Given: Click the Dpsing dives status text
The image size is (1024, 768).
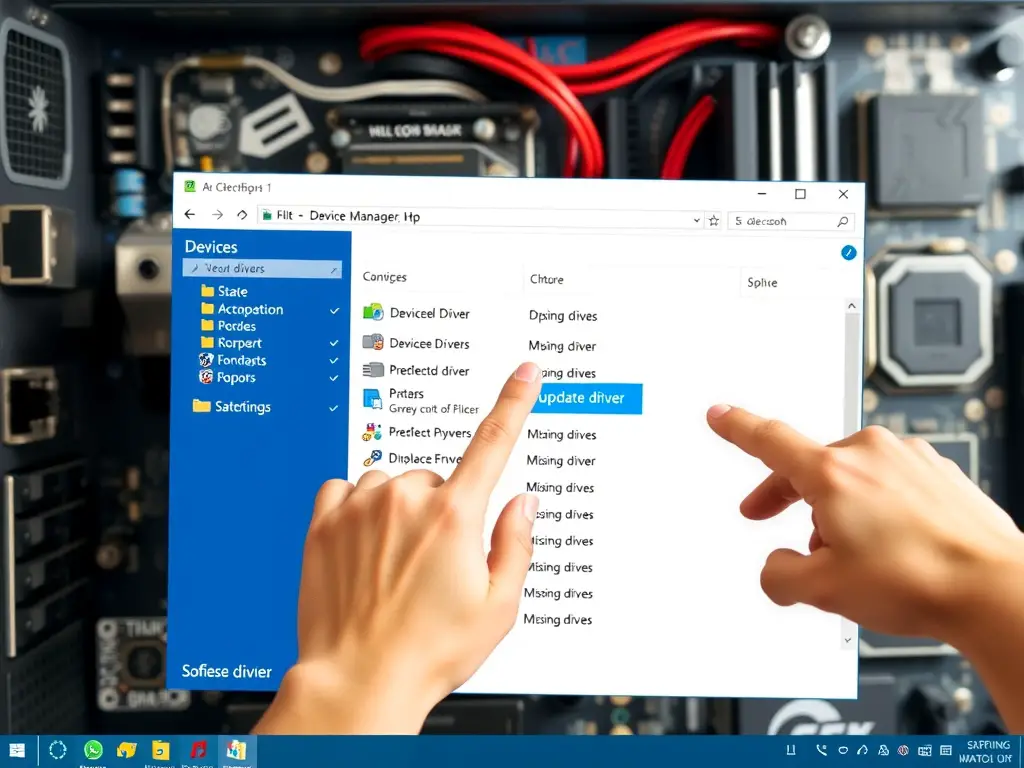Looking at the screenshot, I should 563,316.
